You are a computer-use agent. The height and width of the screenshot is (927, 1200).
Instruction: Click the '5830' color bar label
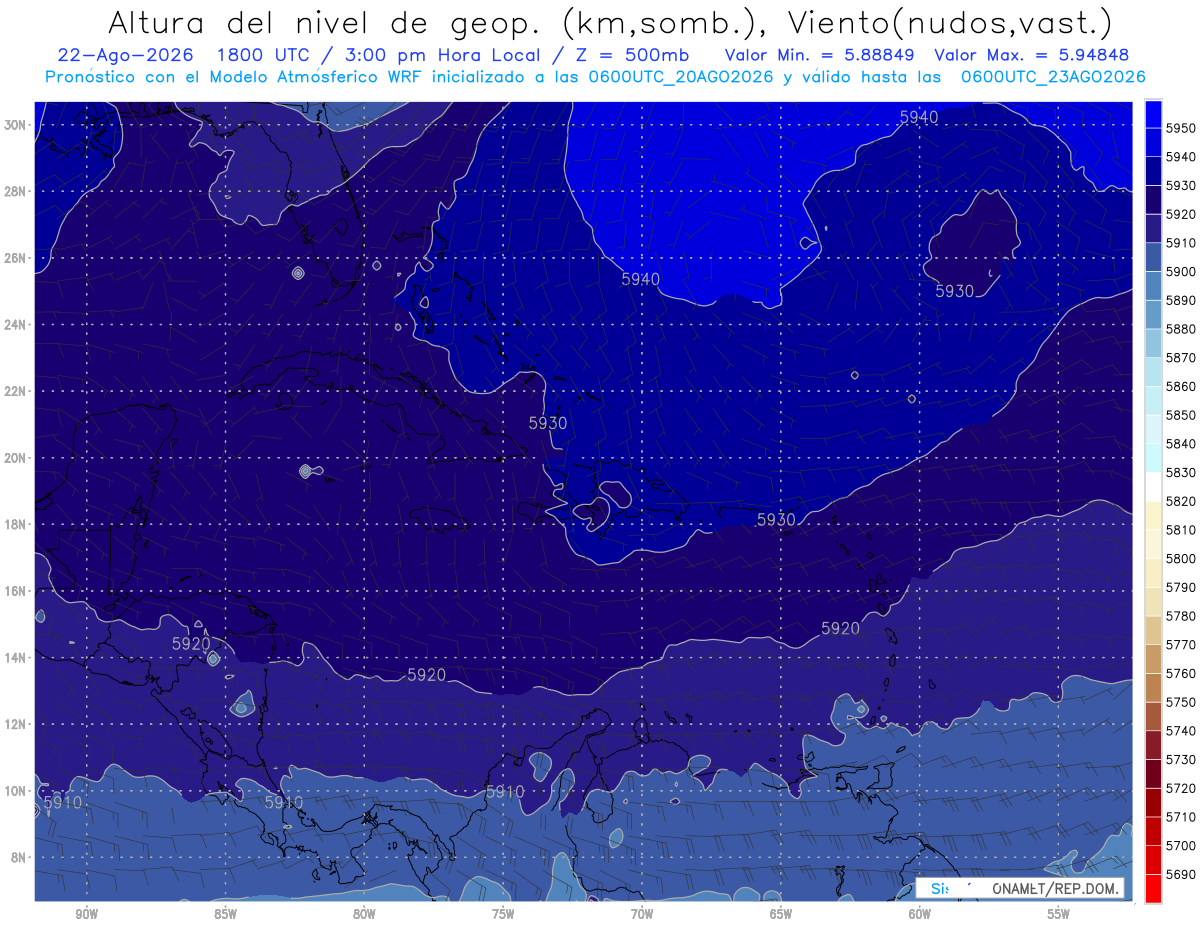pos(1180,472)
